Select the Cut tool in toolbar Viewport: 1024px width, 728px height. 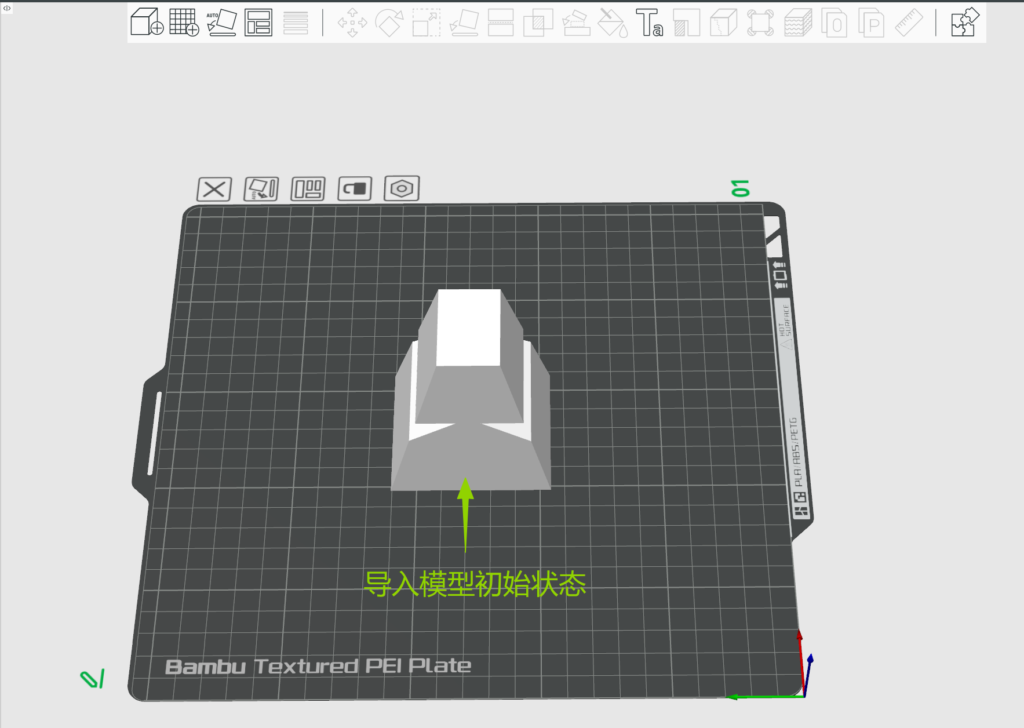point(501,22)
